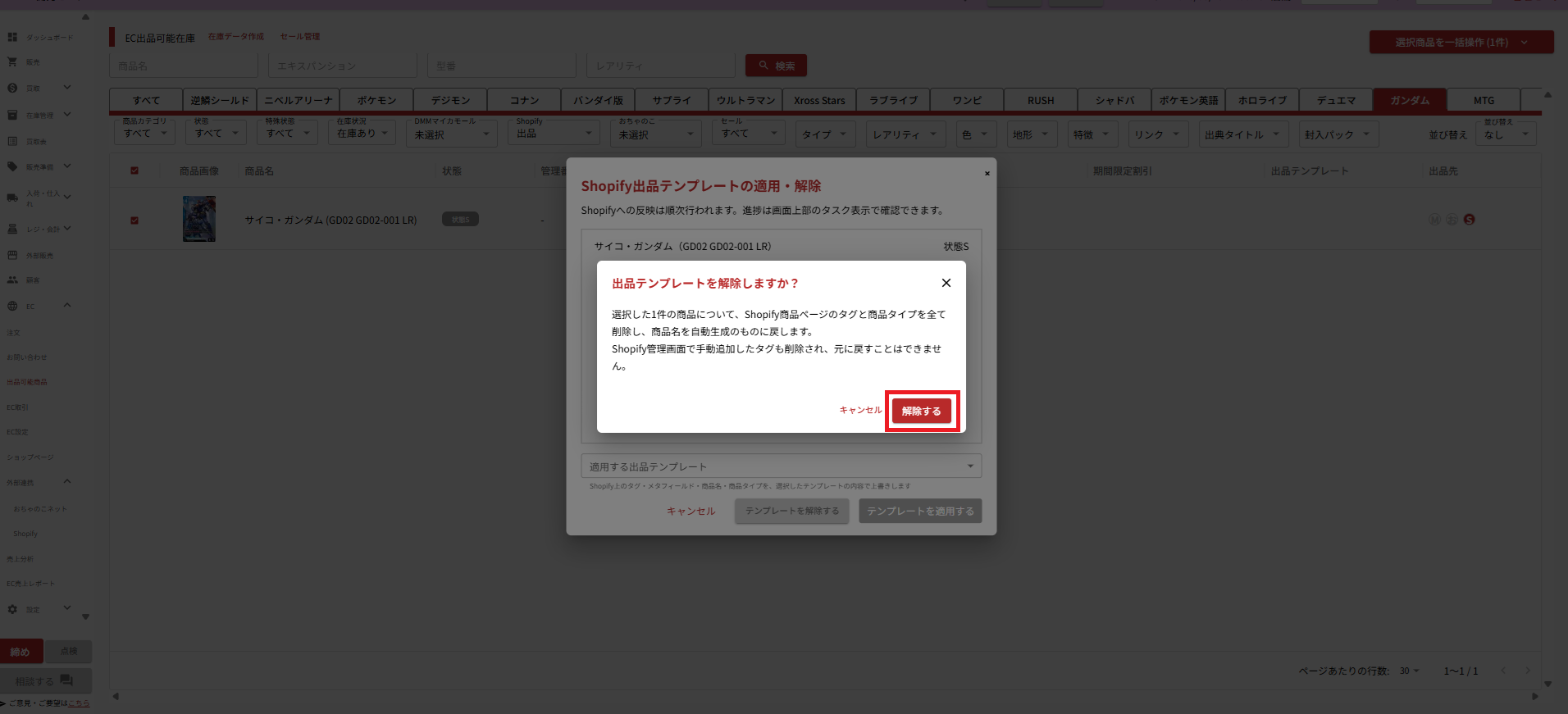The image size is (1568, 714).
Task: Expand the レアリティ filter dropdown
Action: [905, 134]
